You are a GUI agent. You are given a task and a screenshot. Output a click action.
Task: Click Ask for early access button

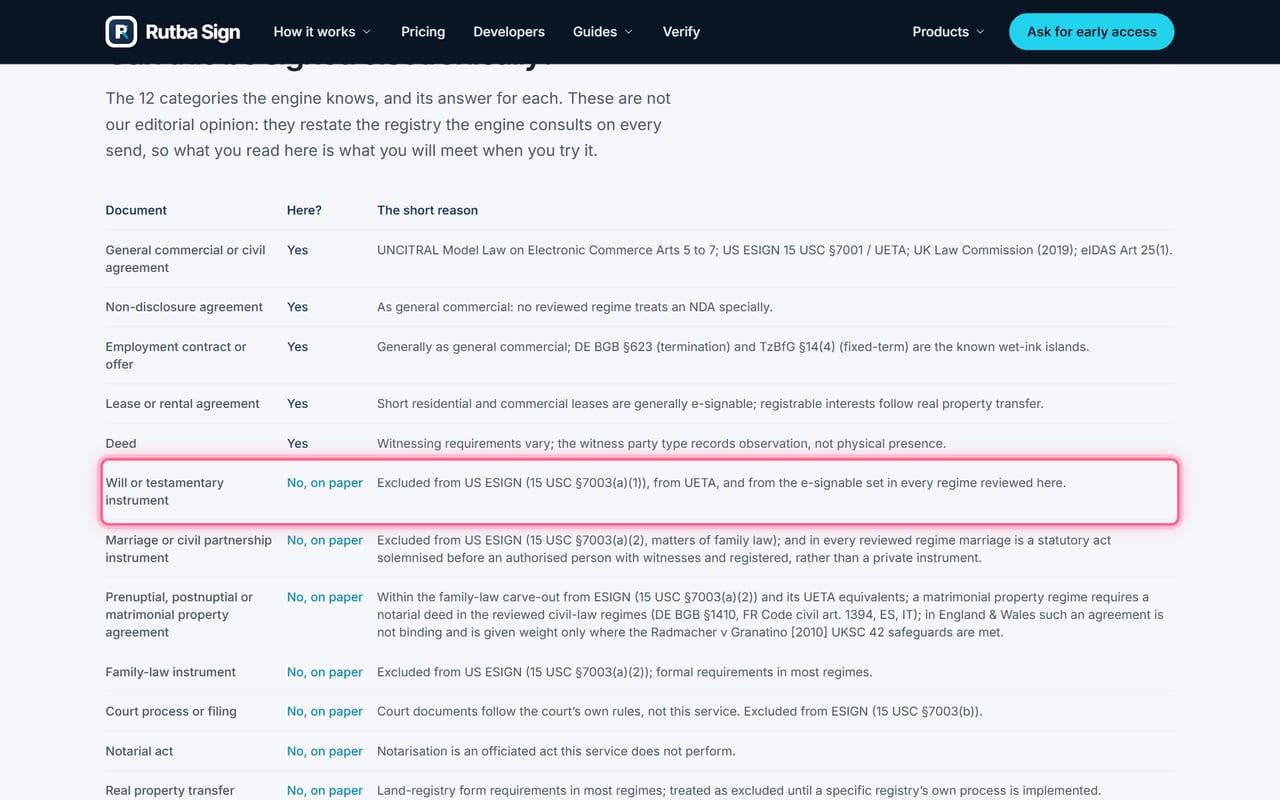coord(1092,32)
